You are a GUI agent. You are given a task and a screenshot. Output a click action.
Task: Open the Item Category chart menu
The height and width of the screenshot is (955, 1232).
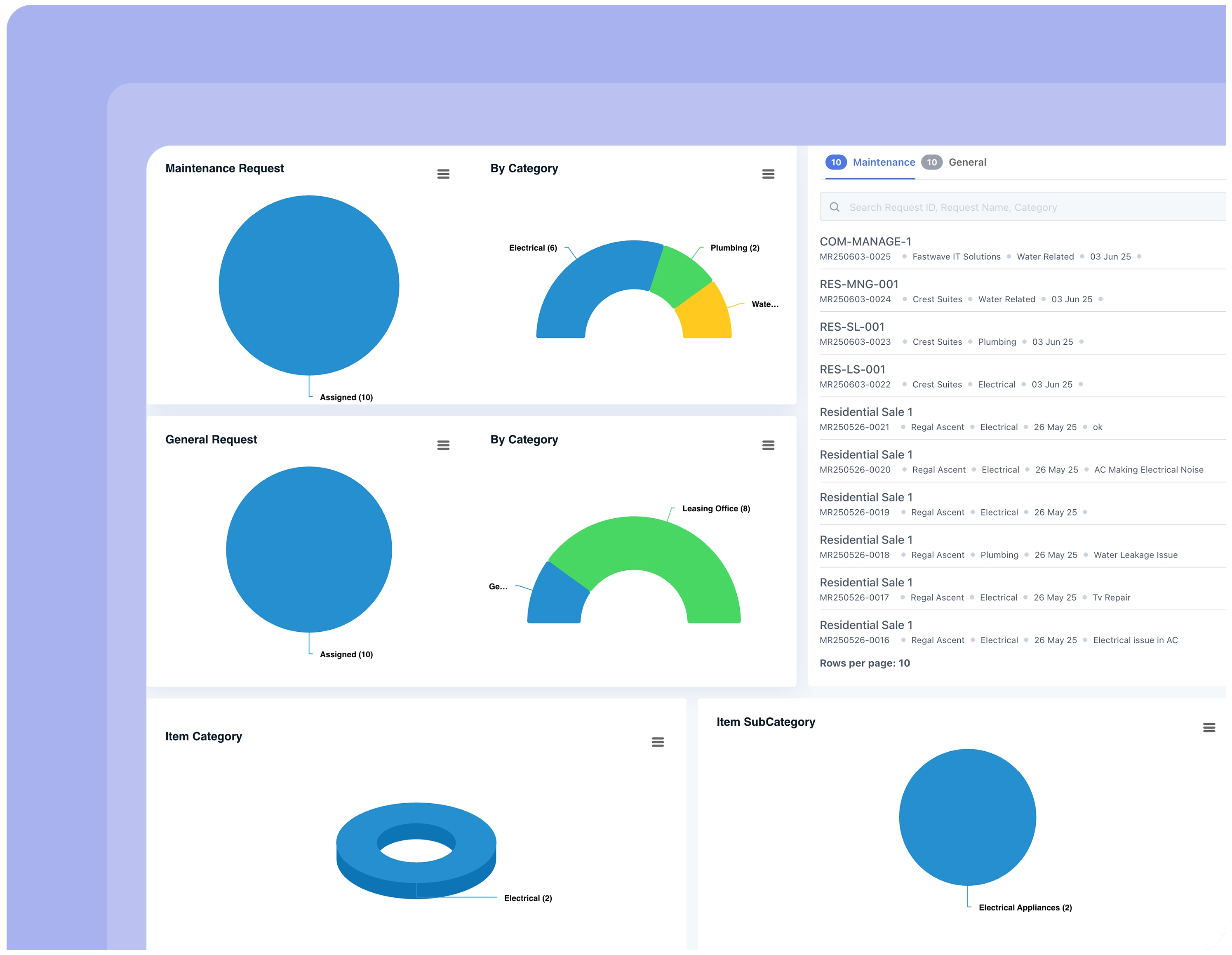click(658, 742)
